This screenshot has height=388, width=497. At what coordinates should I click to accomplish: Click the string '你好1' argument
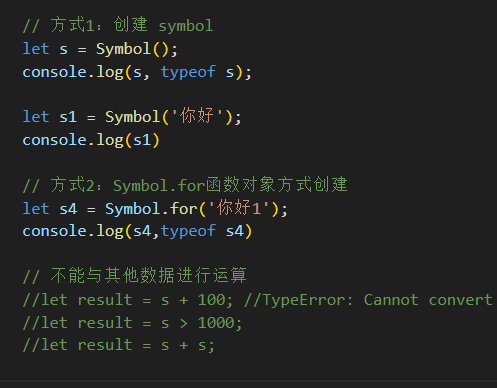click(x=238, y=209)
